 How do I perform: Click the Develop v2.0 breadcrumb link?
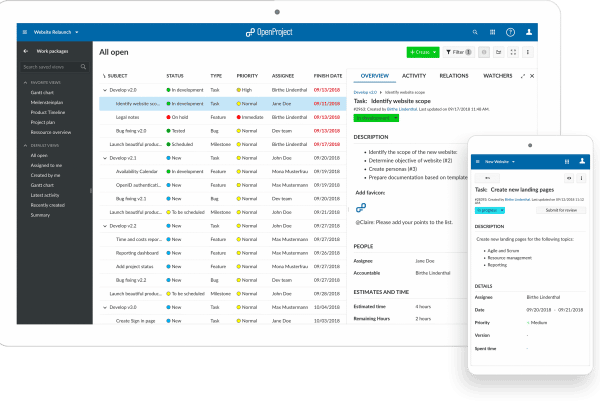365,92
